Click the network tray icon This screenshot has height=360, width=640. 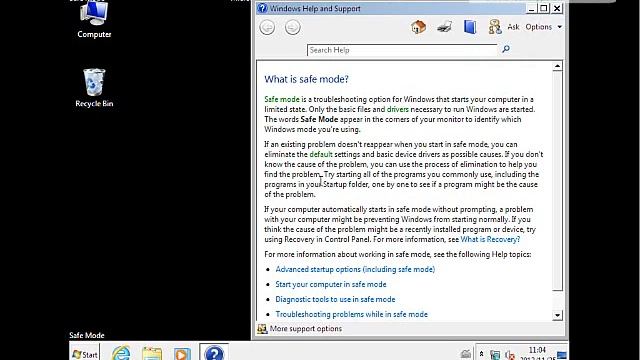(495, 355)
